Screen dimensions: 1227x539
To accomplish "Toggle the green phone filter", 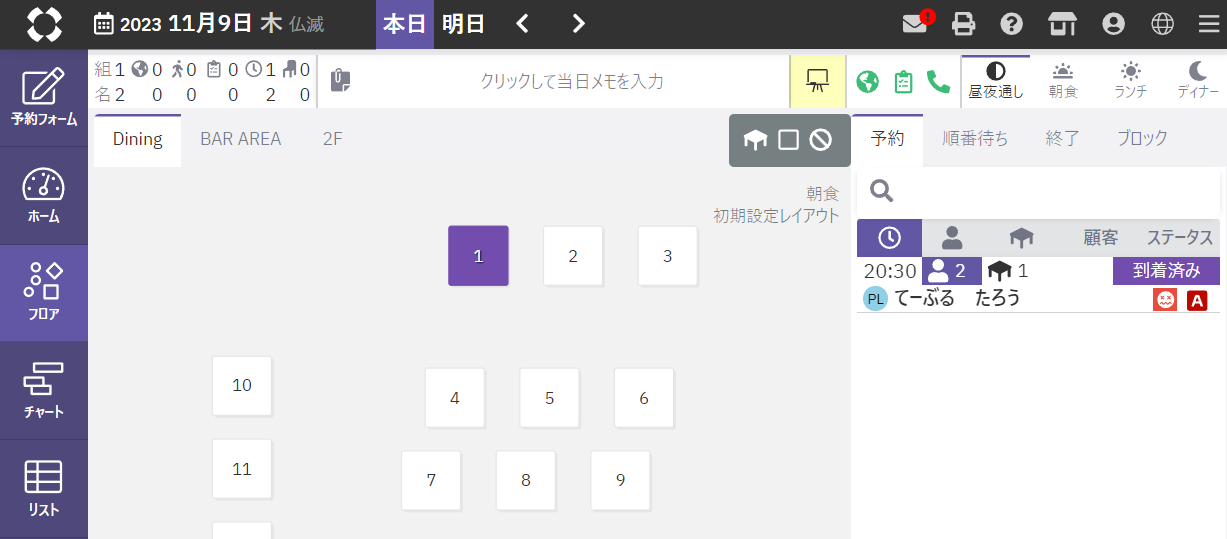I will coord(938,82).
